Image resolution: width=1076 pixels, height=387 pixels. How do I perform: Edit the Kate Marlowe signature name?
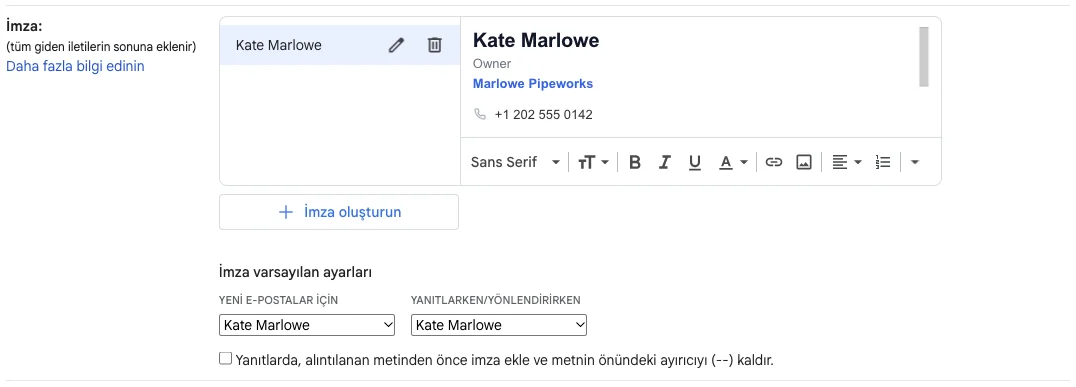point(396,45)
